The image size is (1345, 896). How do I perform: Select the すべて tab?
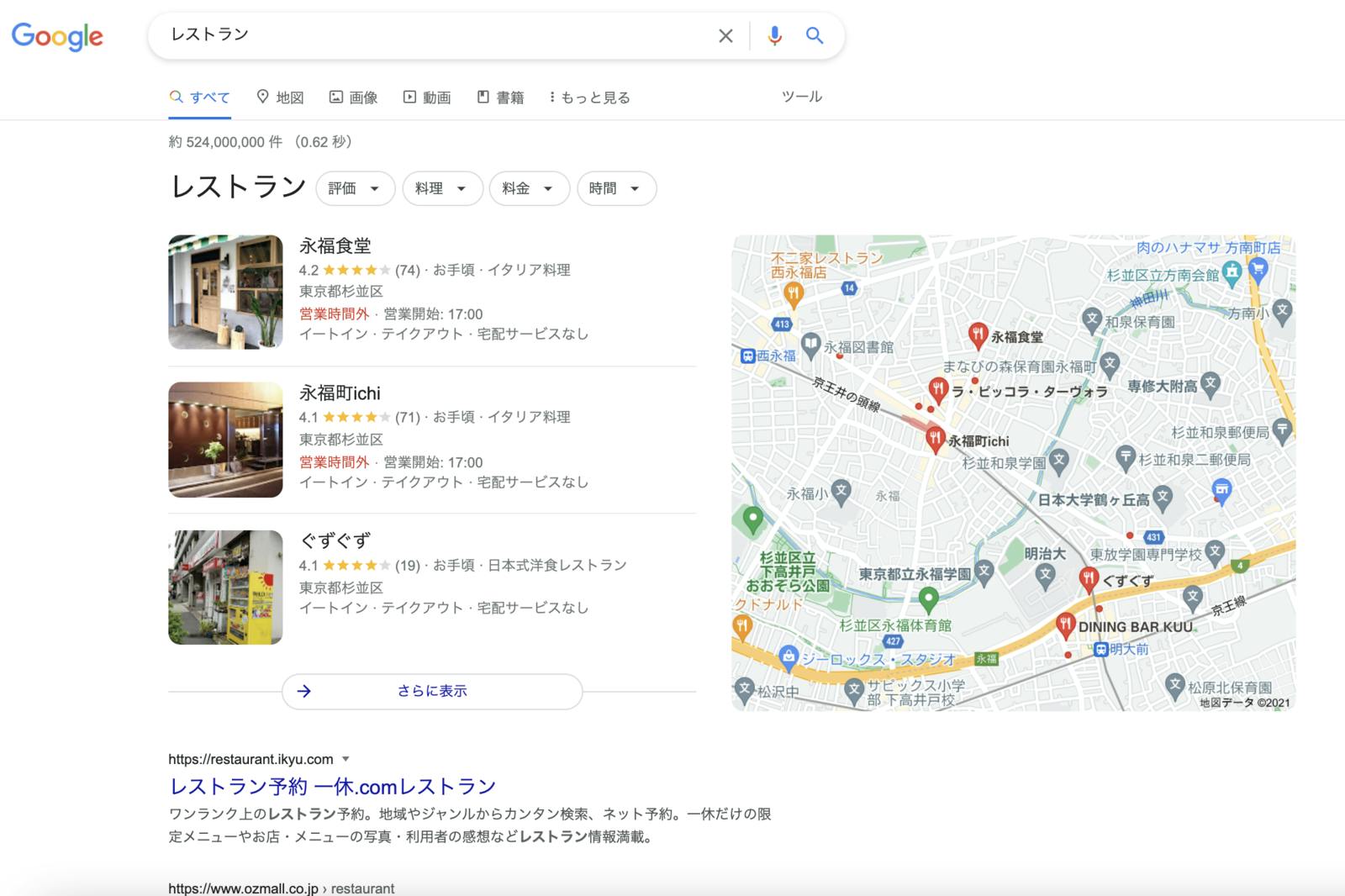(x=200, y=98)
